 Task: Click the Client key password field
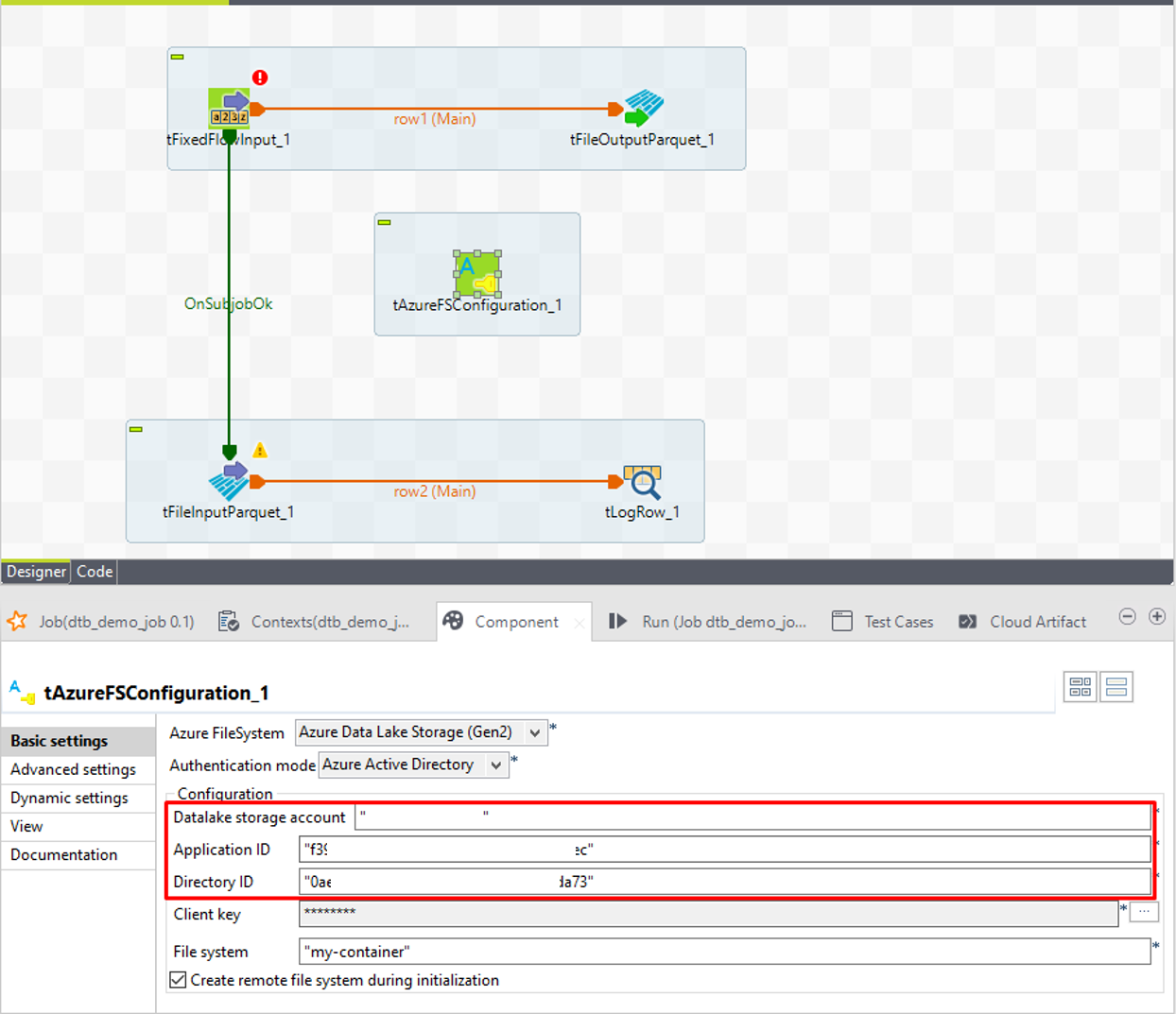click(709, 913)
